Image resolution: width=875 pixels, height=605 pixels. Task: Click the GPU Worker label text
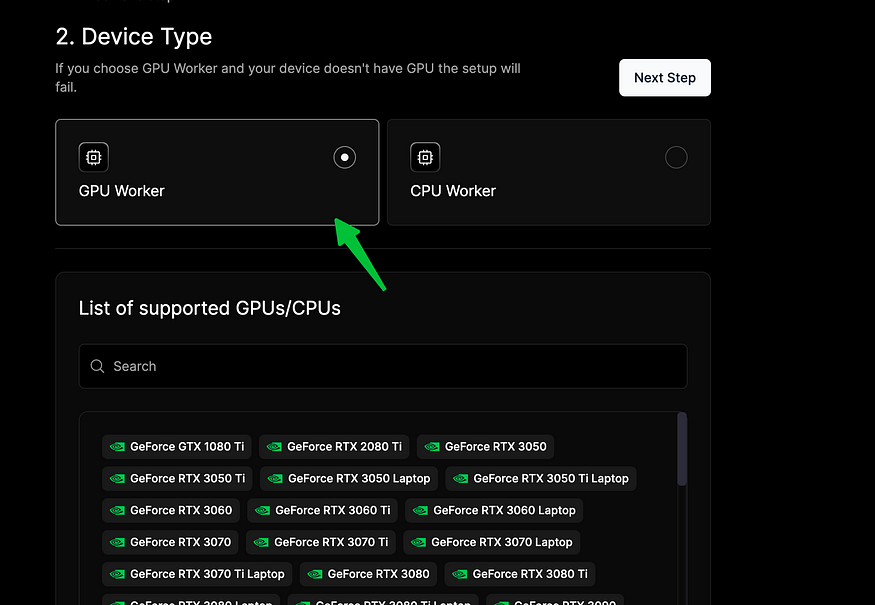pyautogui.click(x=122, y=191)
